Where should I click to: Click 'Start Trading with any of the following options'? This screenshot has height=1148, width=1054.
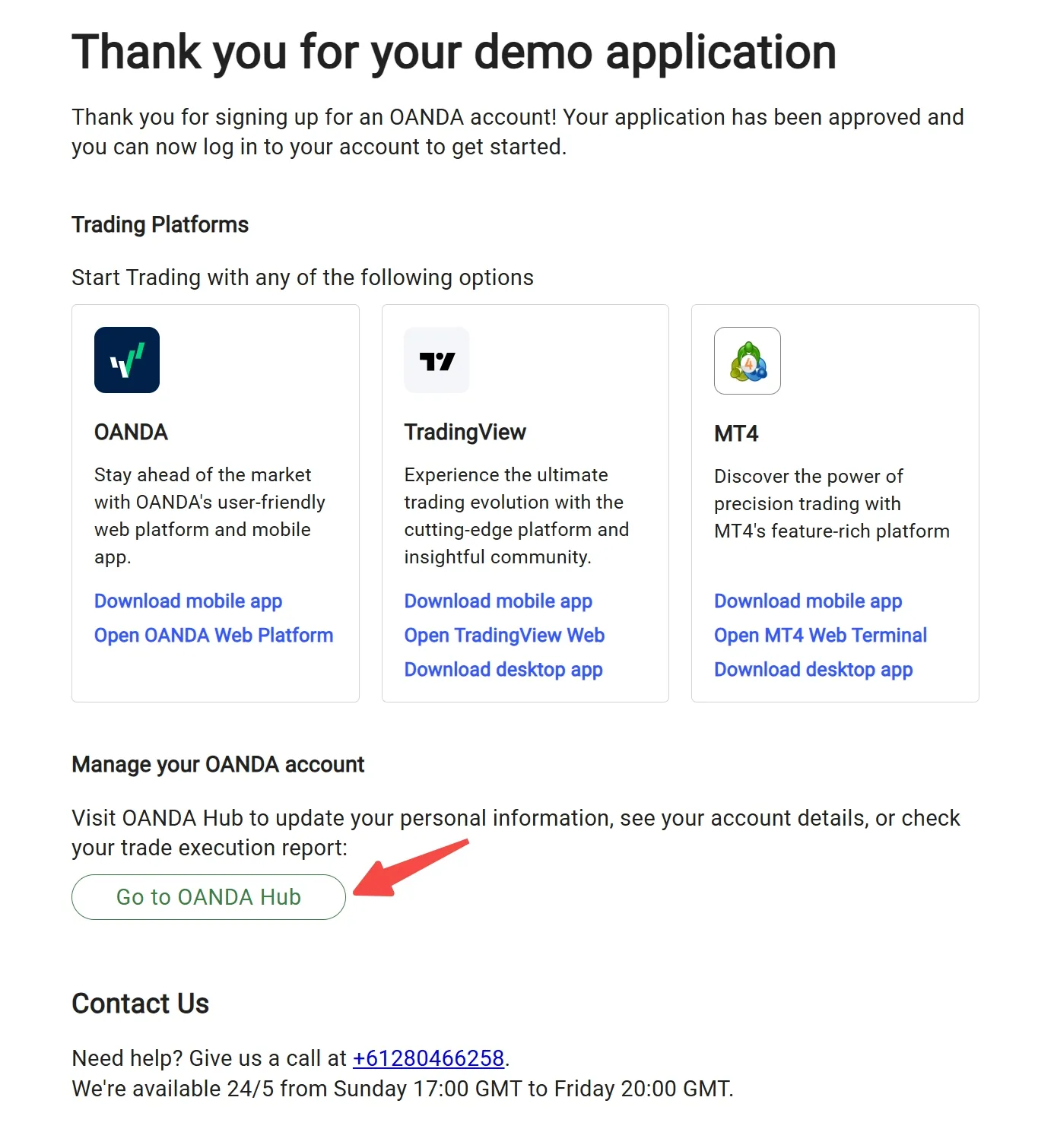303,277
